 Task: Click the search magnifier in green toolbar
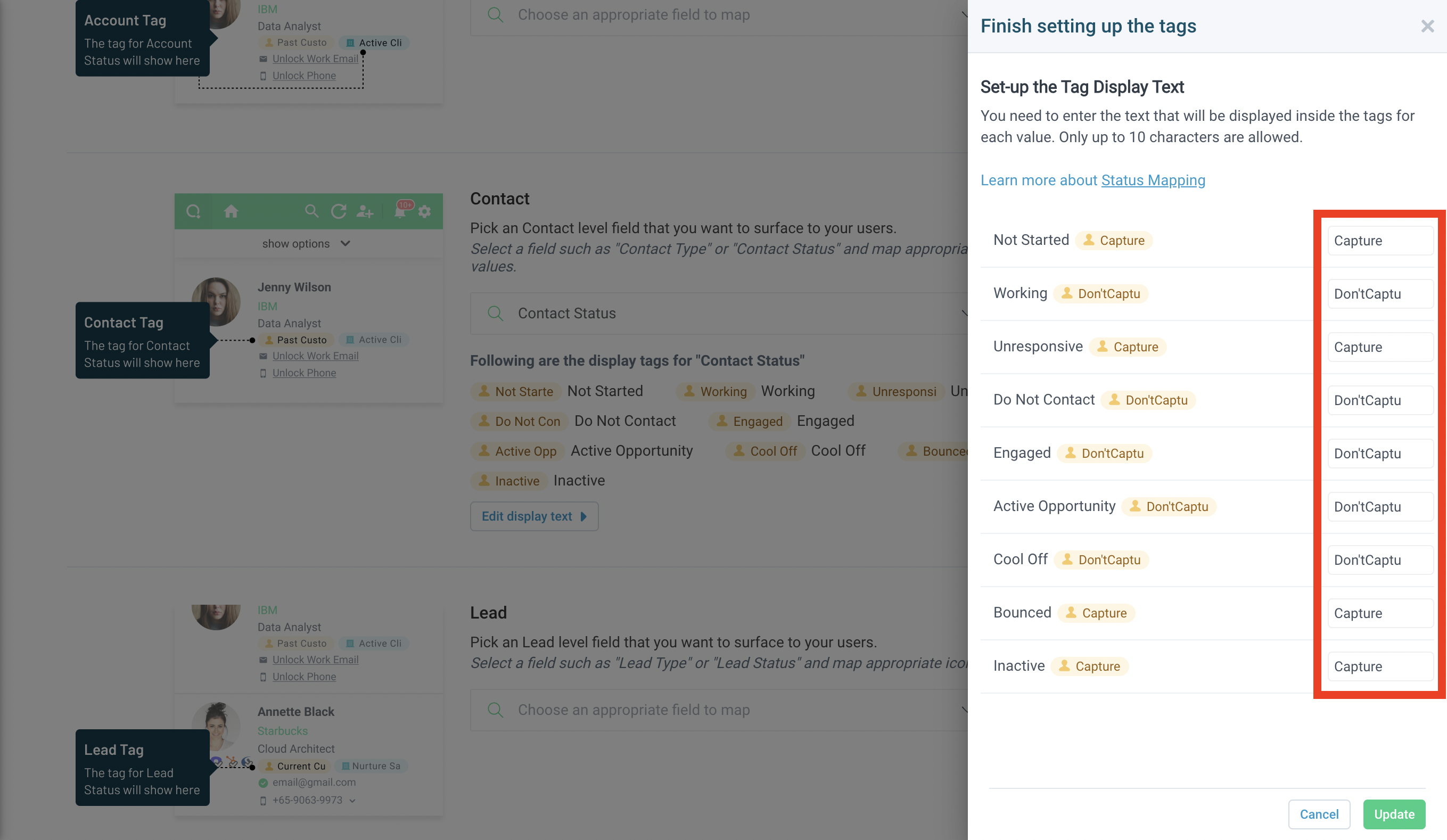[311, 211]
